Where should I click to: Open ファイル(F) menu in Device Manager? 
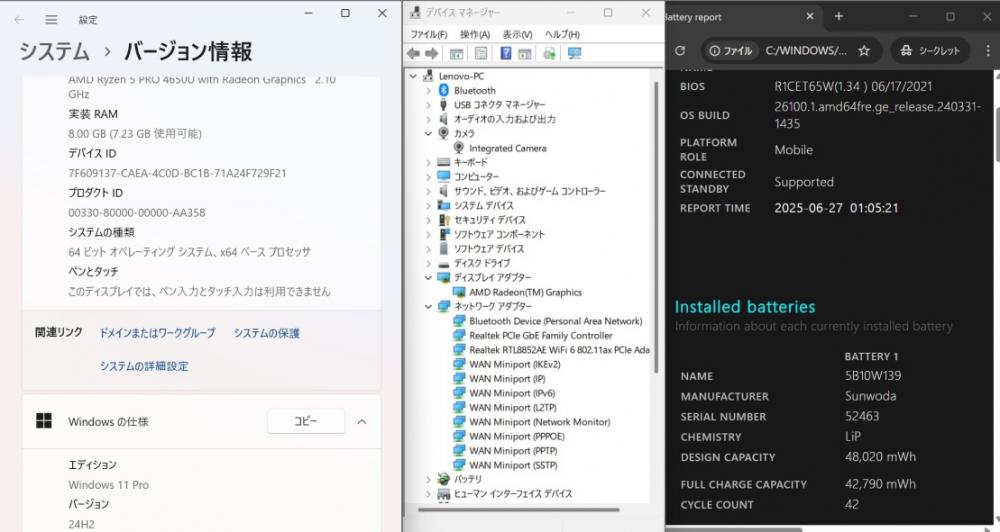[x=429, y=34]
